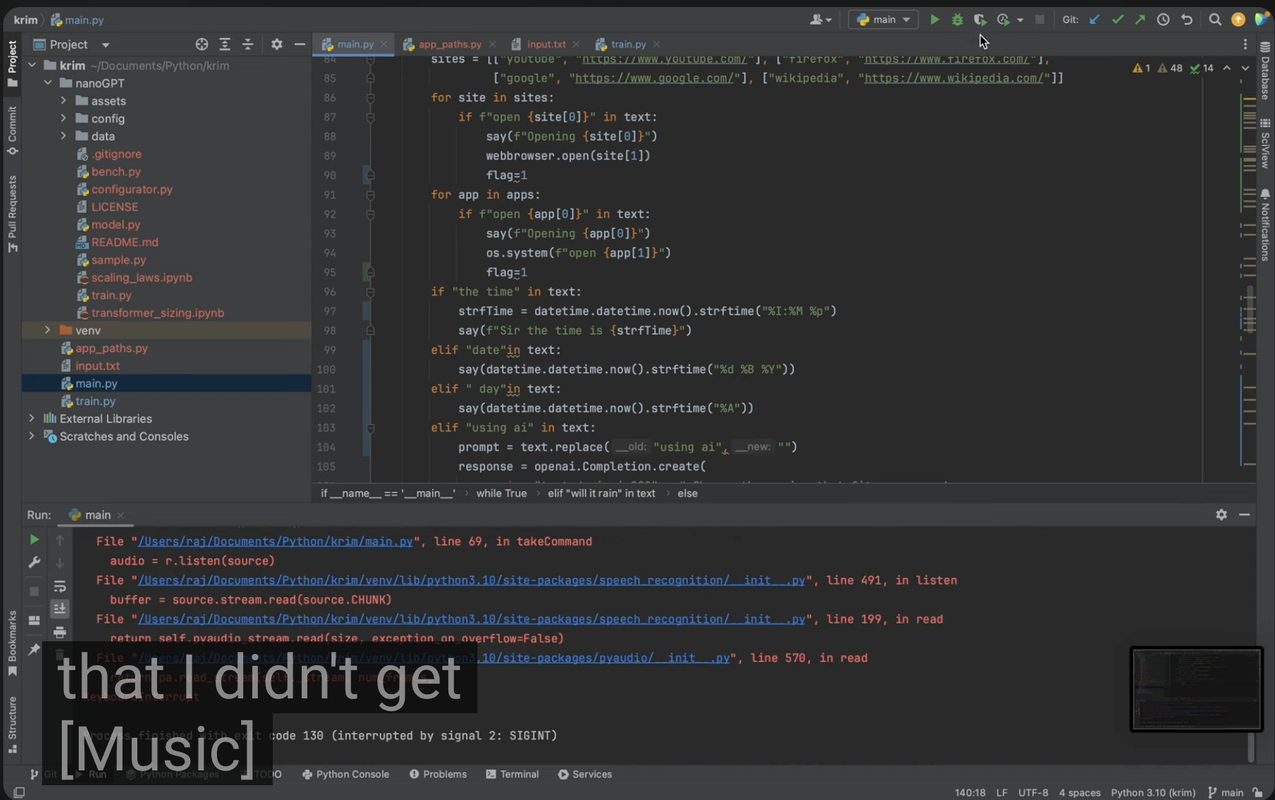Image resolution: width=1275 pixels, height=800 pixels.
Task: Expand the config folder
Action: click(63, 118)
